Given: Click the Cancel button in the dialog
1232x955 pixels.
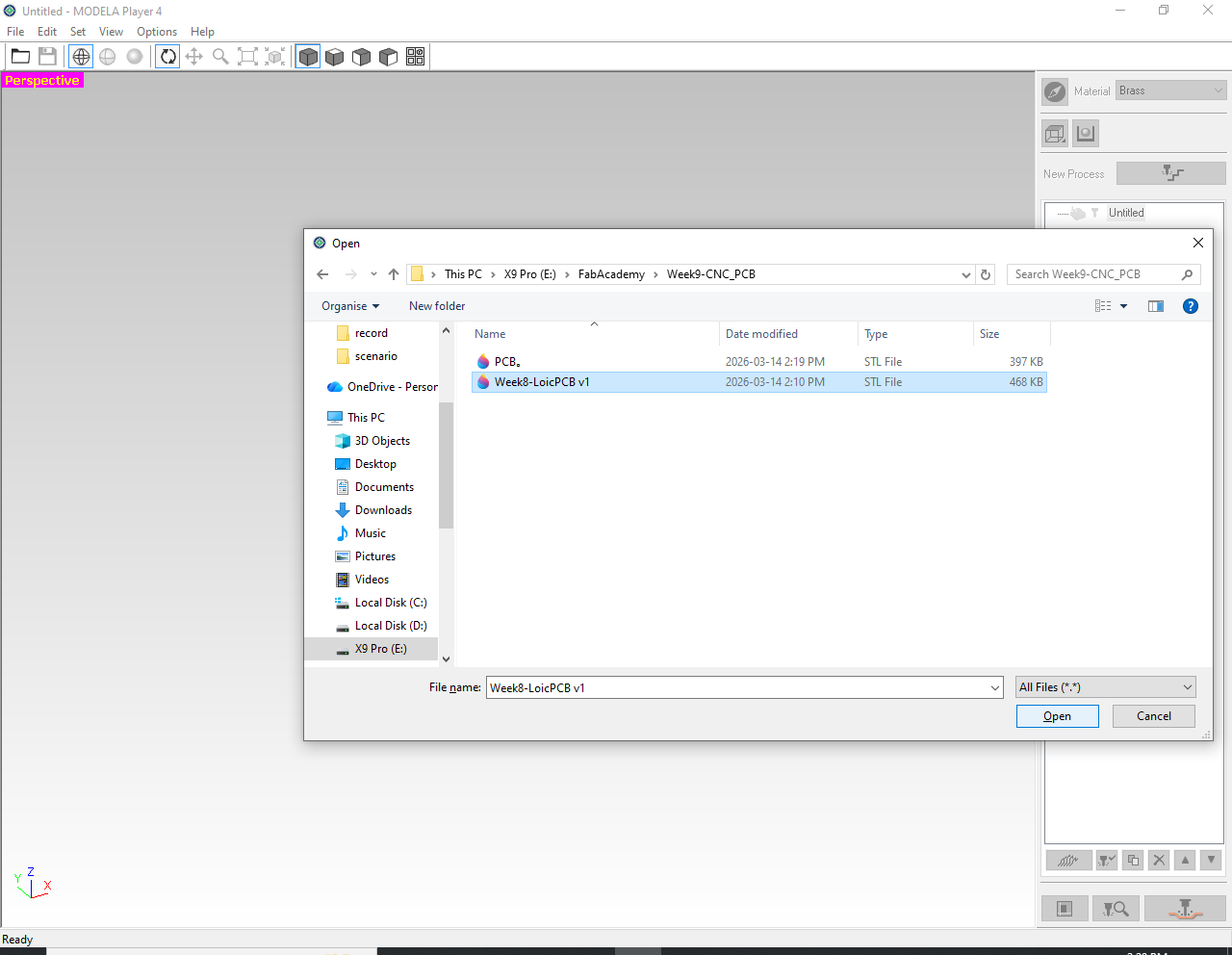Looking at the screenshot, I should point(1154,716).
